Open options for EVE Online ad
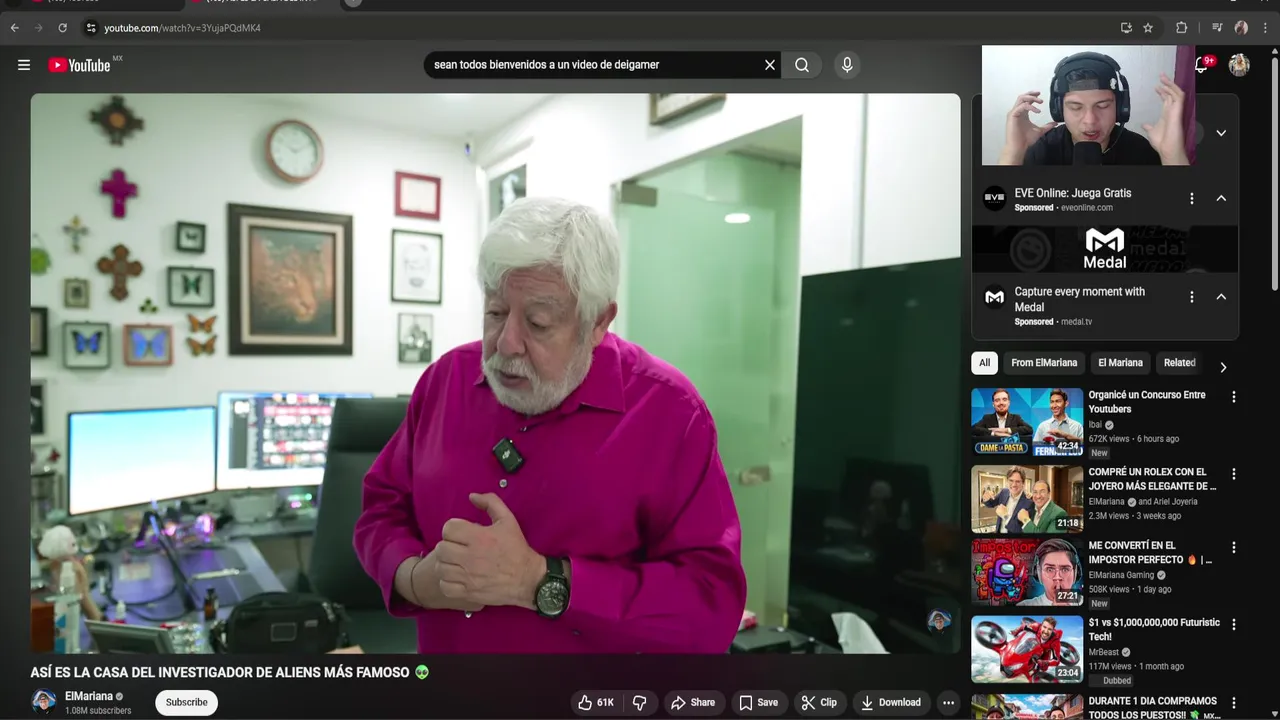 click(1191, 198)
